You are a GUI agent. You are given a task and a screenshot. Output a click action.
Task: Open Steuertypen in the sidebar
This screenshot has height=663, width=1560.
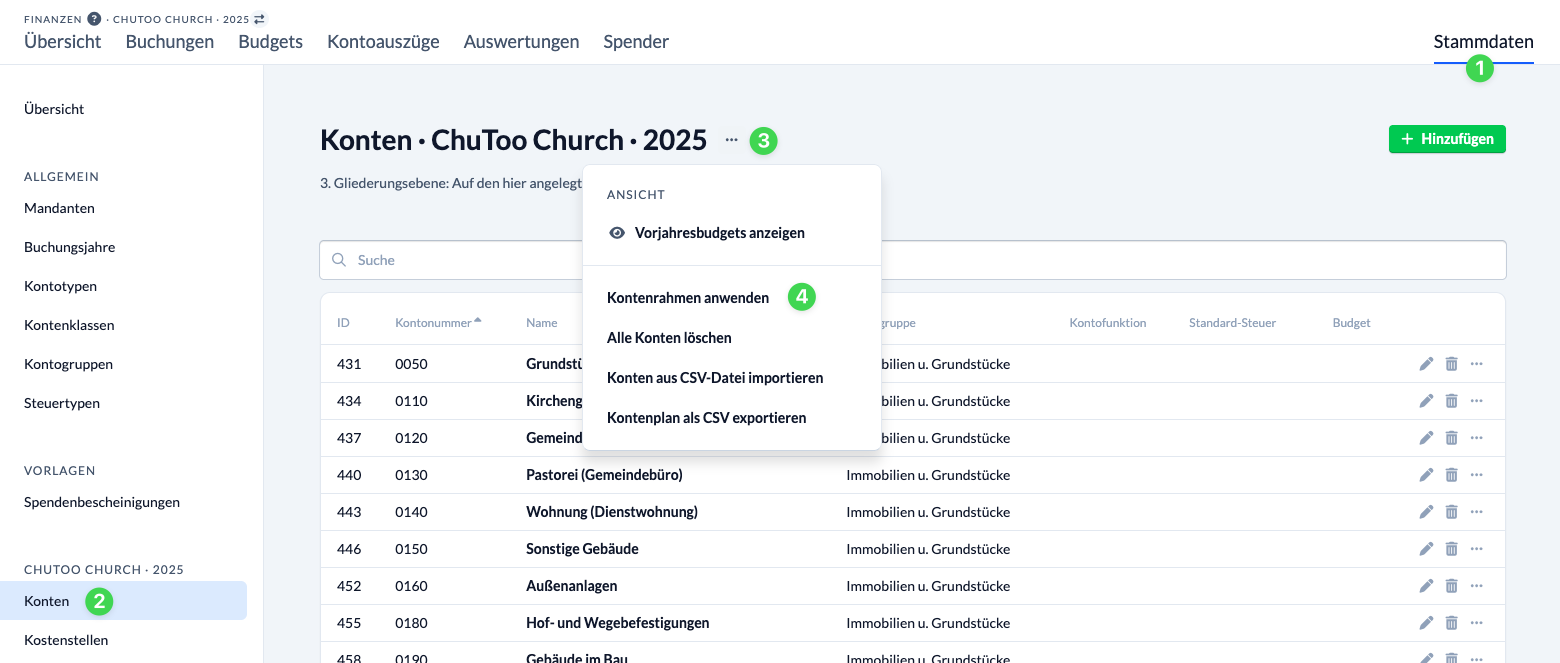[x=62, y=403]
